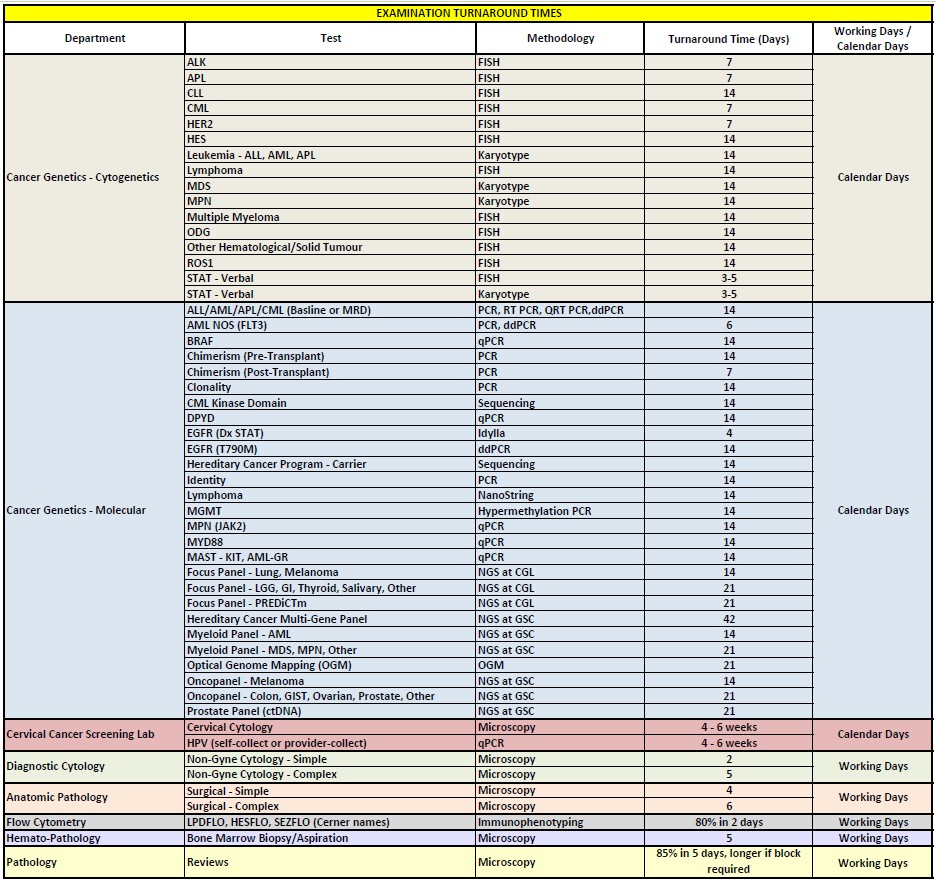936x882 pixels.
Task: Click the 'Diagnostic Cytology' department cell
Action: [95, 766]
